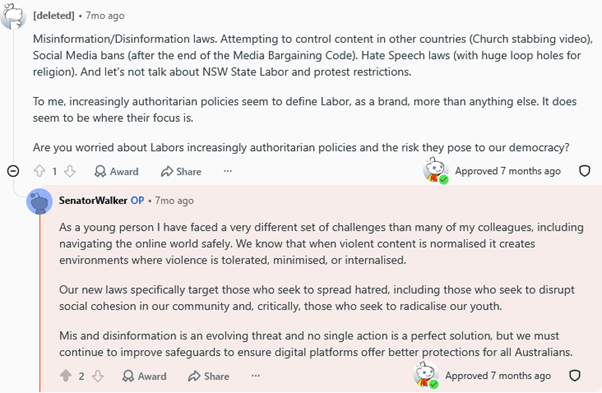Open mod shield actions for top comment

584,171
